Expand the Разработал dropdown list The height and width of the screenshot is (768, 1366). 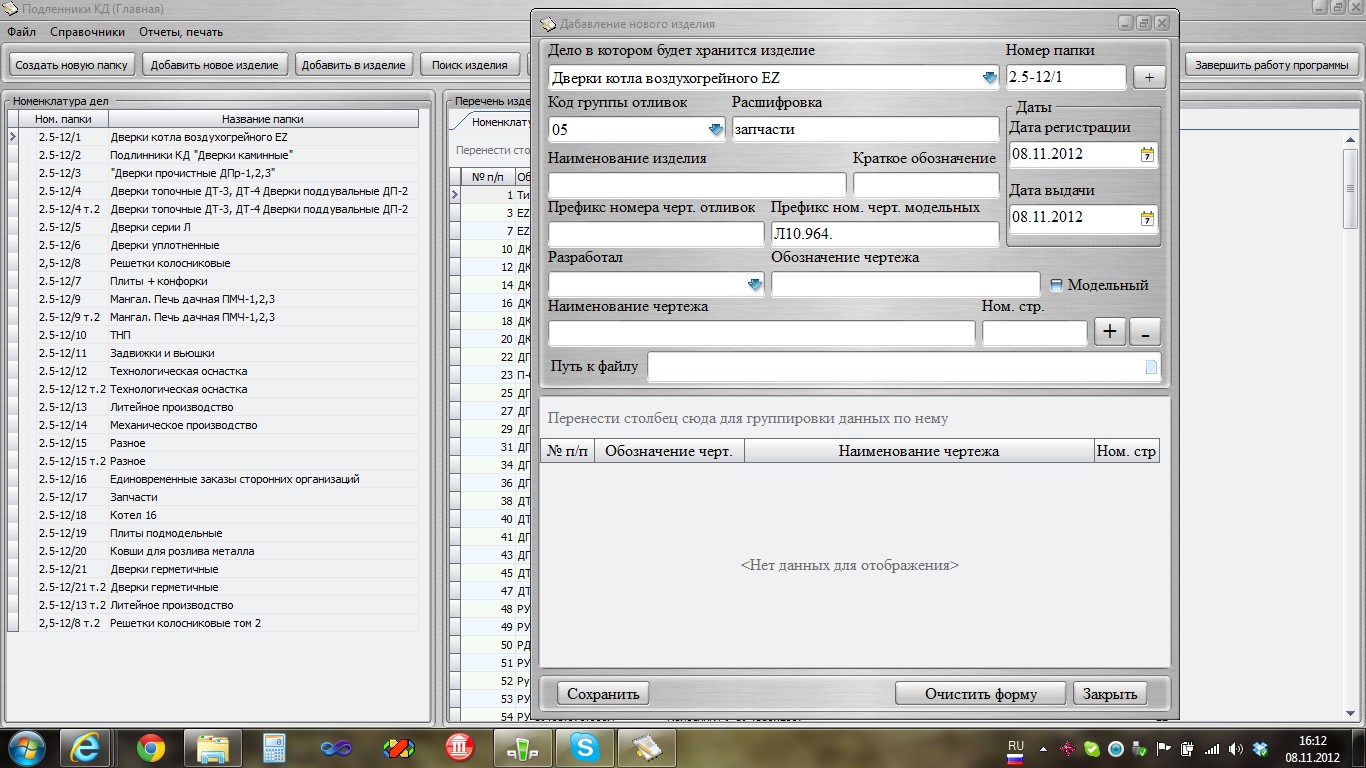755,285
